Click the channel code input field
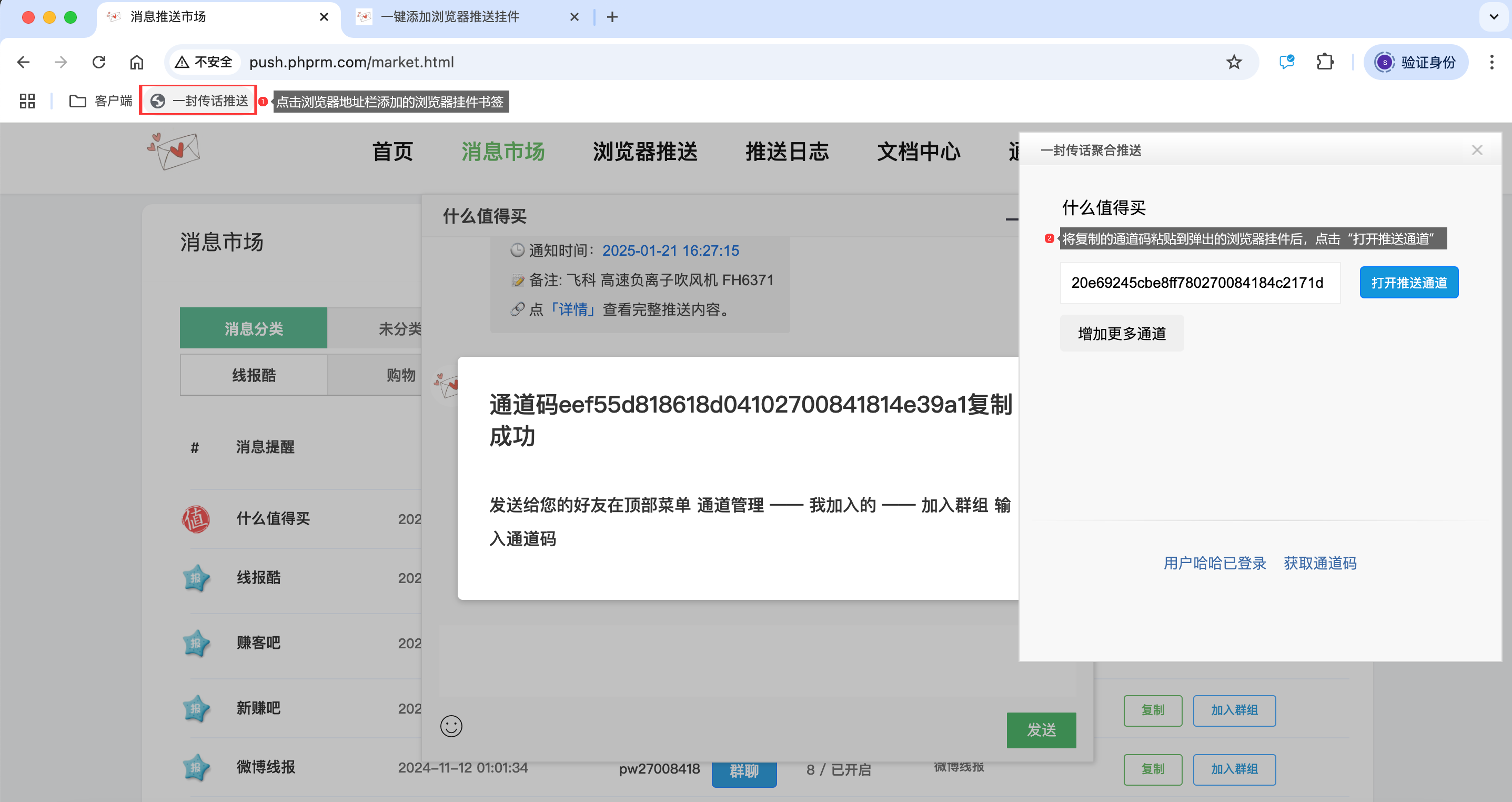The height and width of the screenshot is (802, 1512). tap(1199, 283)
